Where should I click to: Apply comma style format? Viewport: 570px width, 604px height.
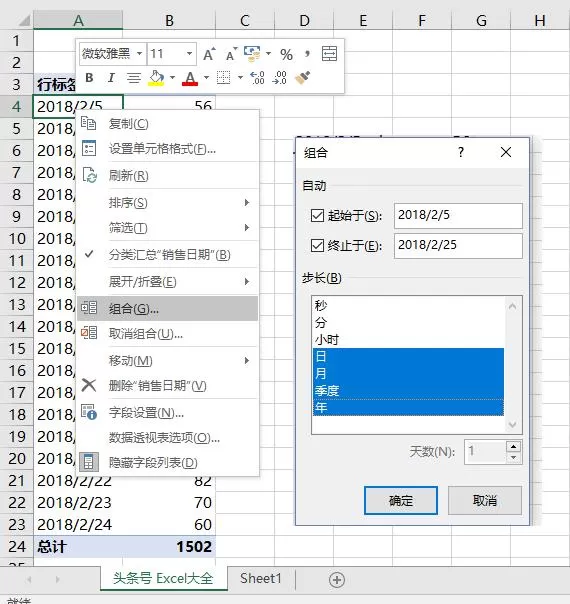click(x=307, y=54)
